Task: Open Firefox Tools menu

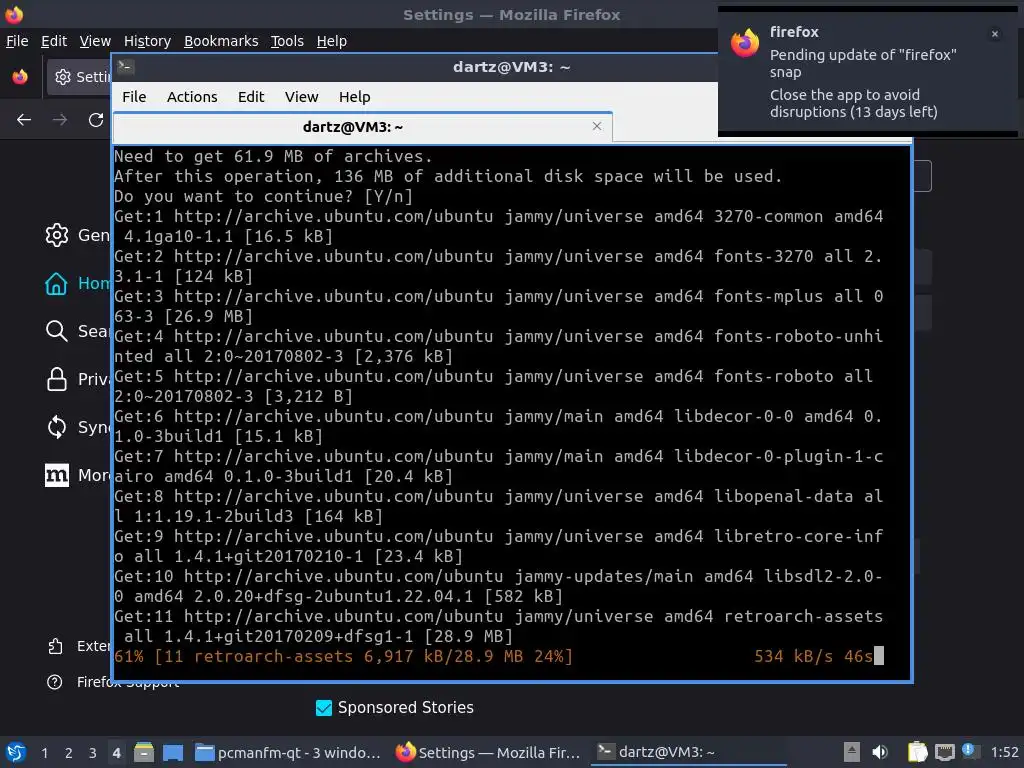Action: click(x=287, y=41)
